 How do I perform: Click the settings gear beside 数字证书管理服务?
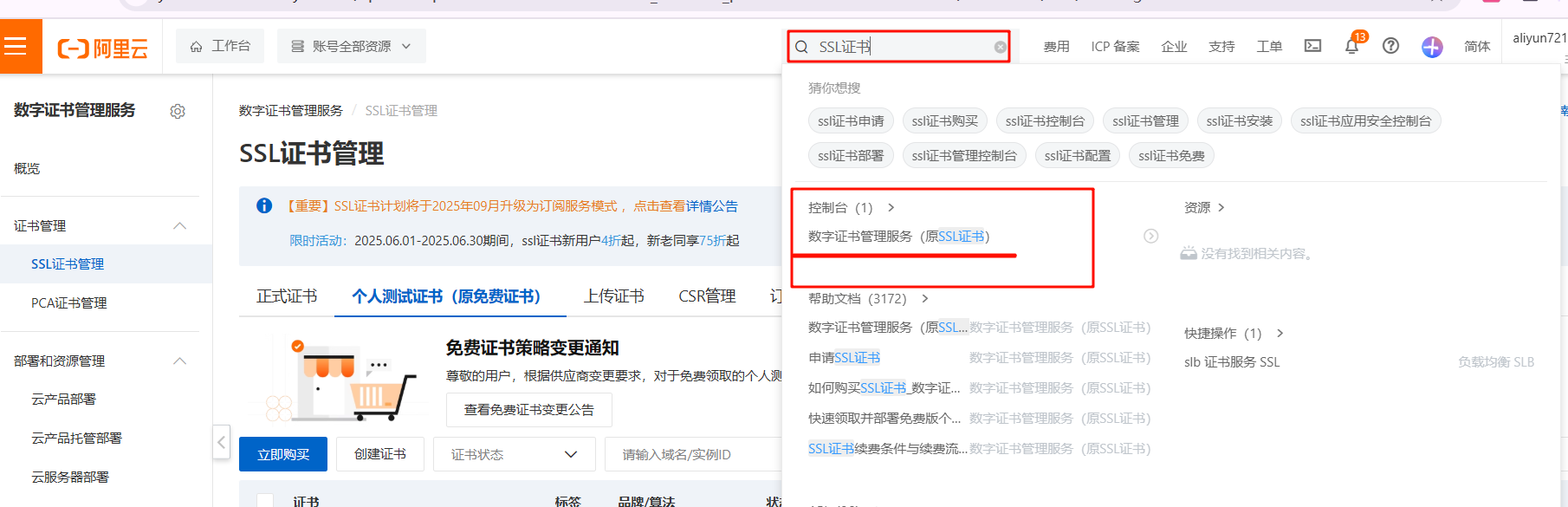(178, 112)
